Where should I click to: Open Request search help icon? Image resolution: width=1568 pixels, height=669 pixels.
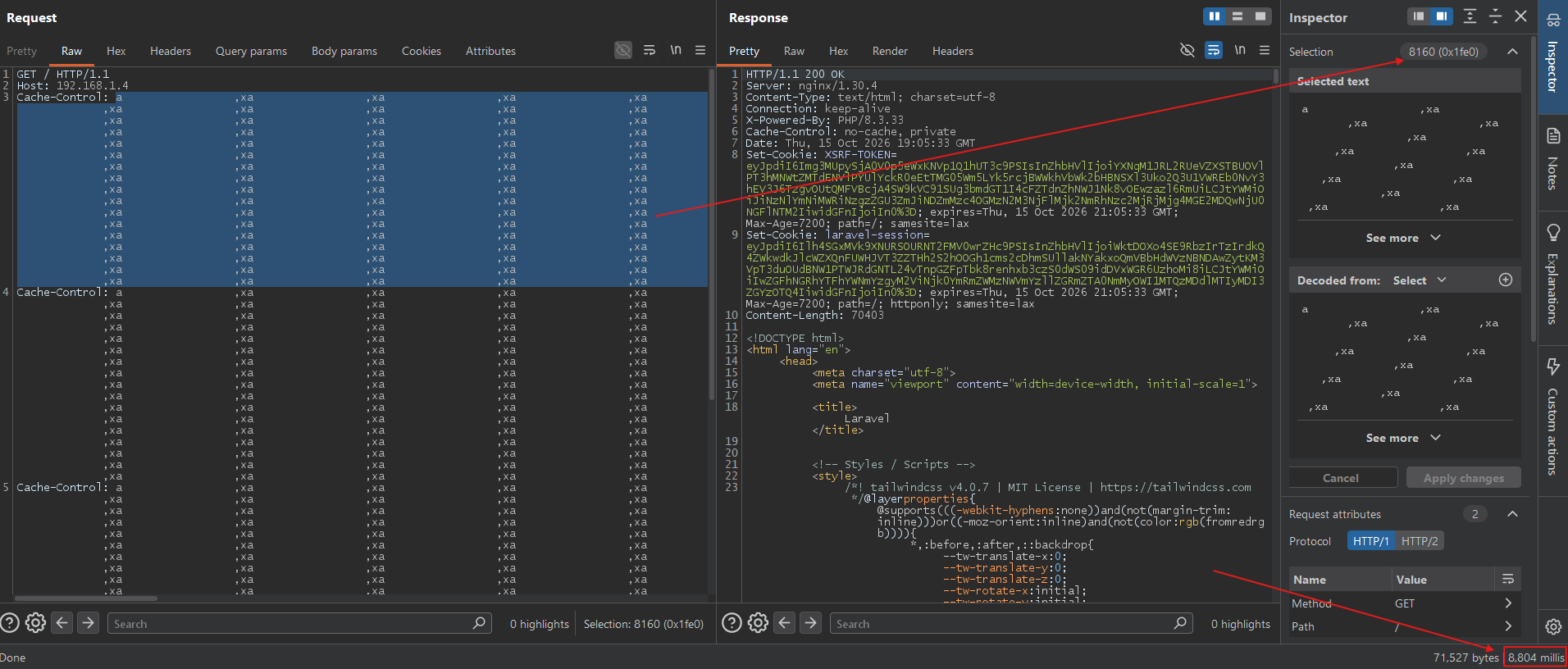[10, 623]
